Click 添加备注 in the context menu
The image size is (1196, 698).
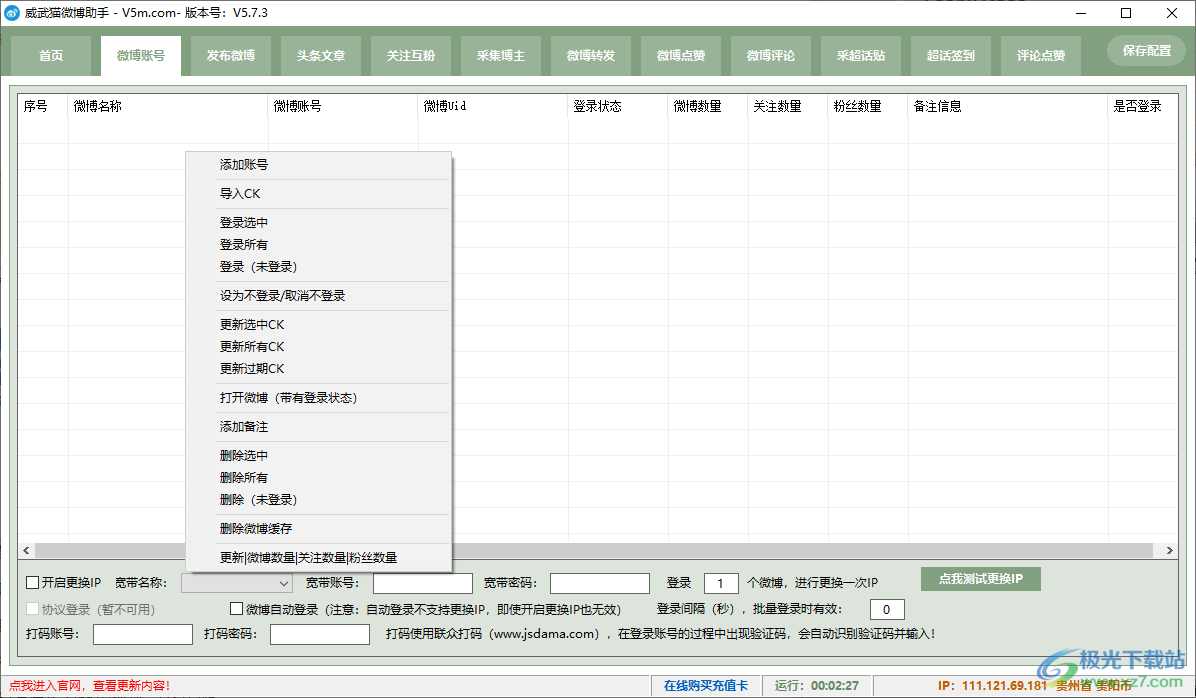318,427
